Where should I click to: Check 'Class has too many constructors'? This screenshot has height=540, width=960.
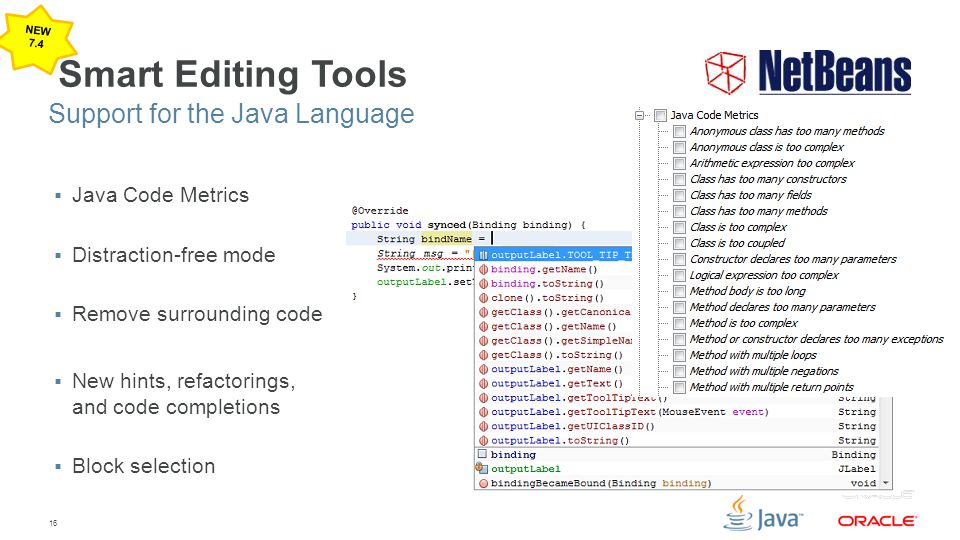[679, 179]
